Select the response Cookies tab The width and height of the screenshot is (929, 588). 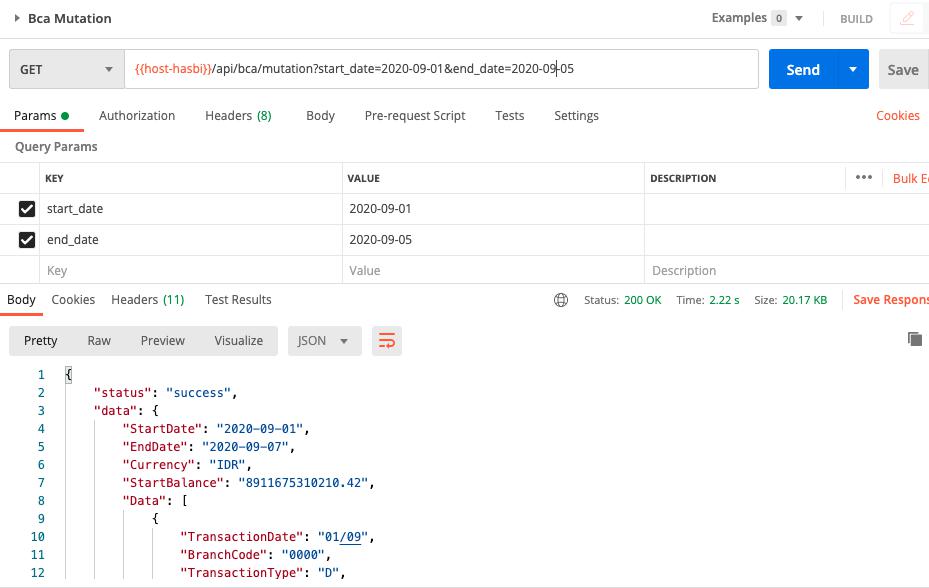click(73, 300)
